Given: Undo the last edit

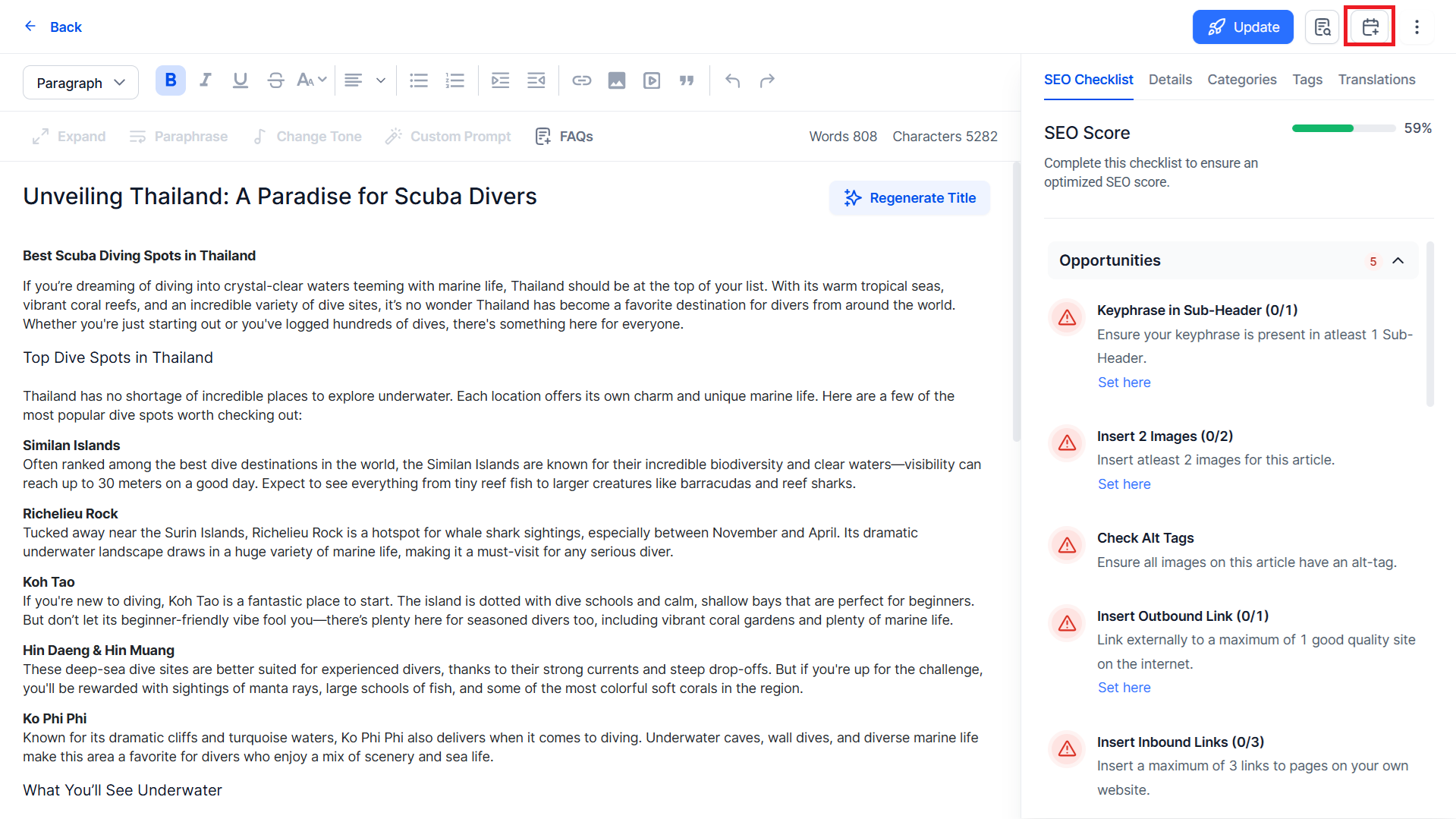Looking at the screenshot, I should pyautogui.click(x=732, y=80).
